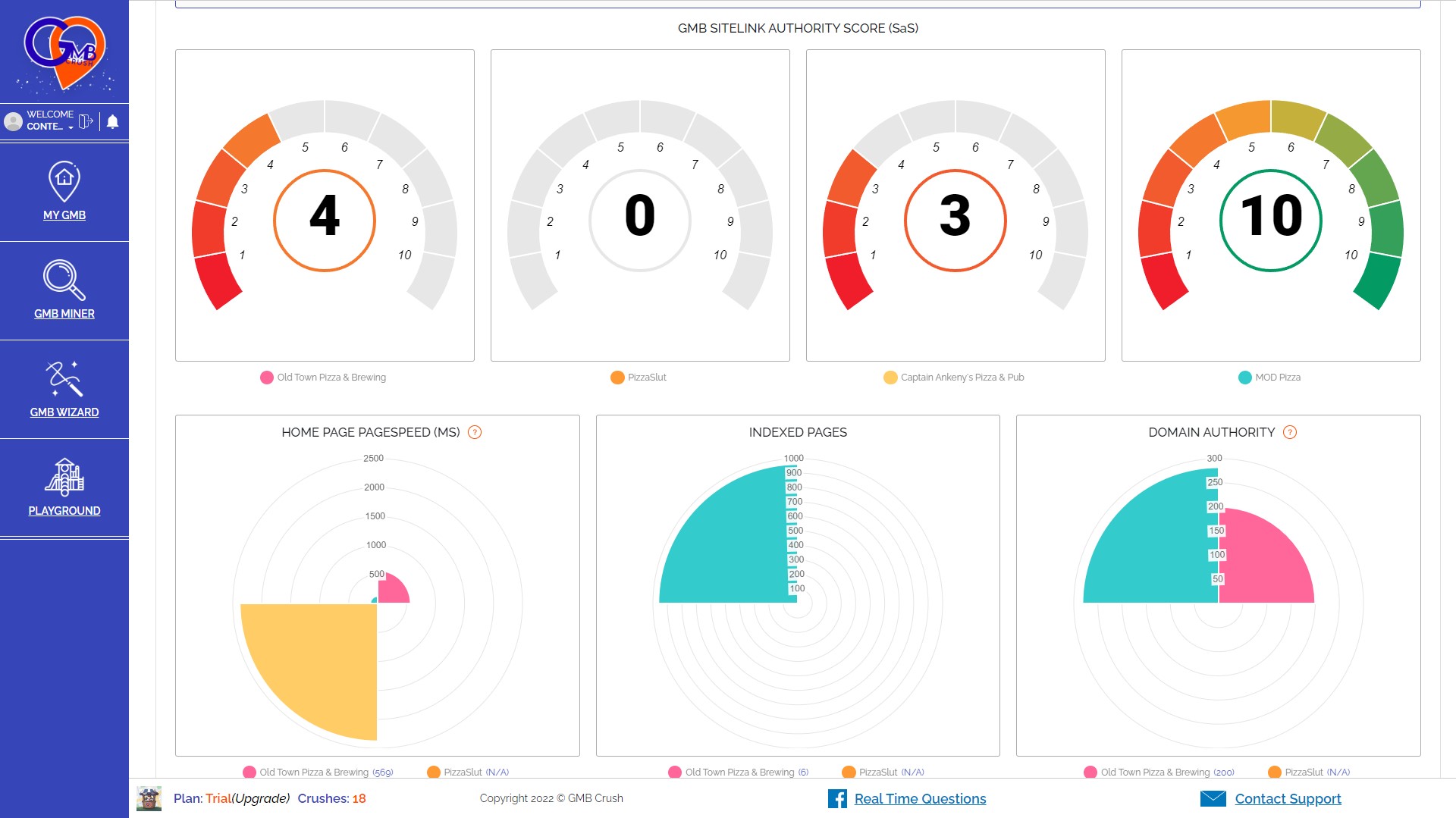The height and width of the screenshot is (818, 1456).
Task: Click the INDEXED PAGES chart title
Action: [798, 432]
